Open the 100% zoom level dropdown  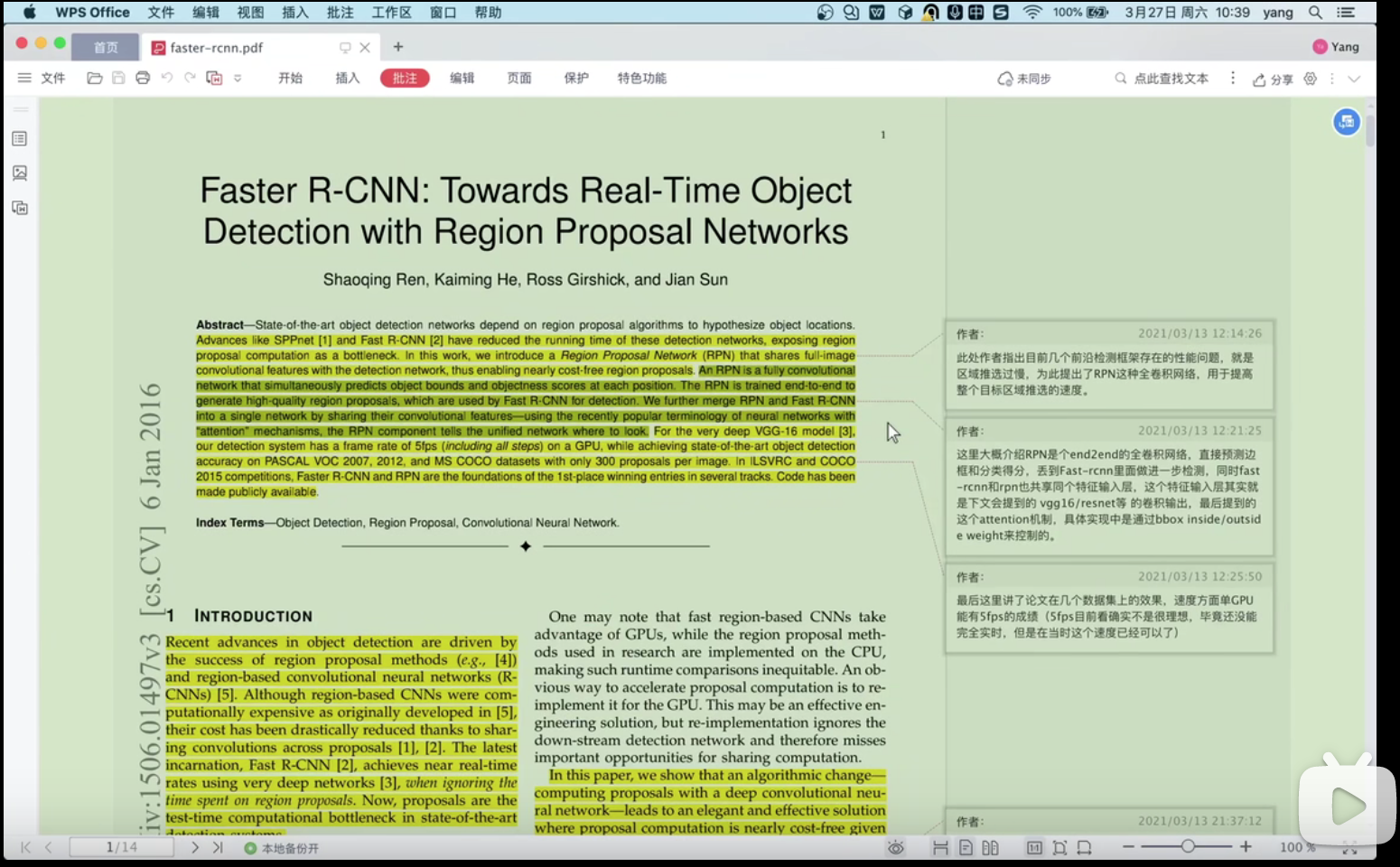[1297, 847]
